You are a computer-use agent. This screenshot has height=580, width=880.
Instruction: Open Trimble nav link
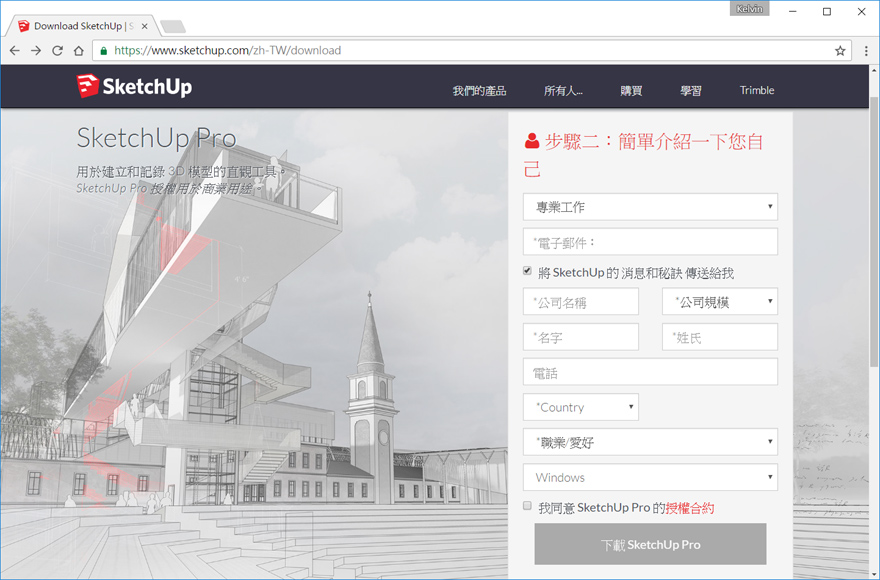757,90
